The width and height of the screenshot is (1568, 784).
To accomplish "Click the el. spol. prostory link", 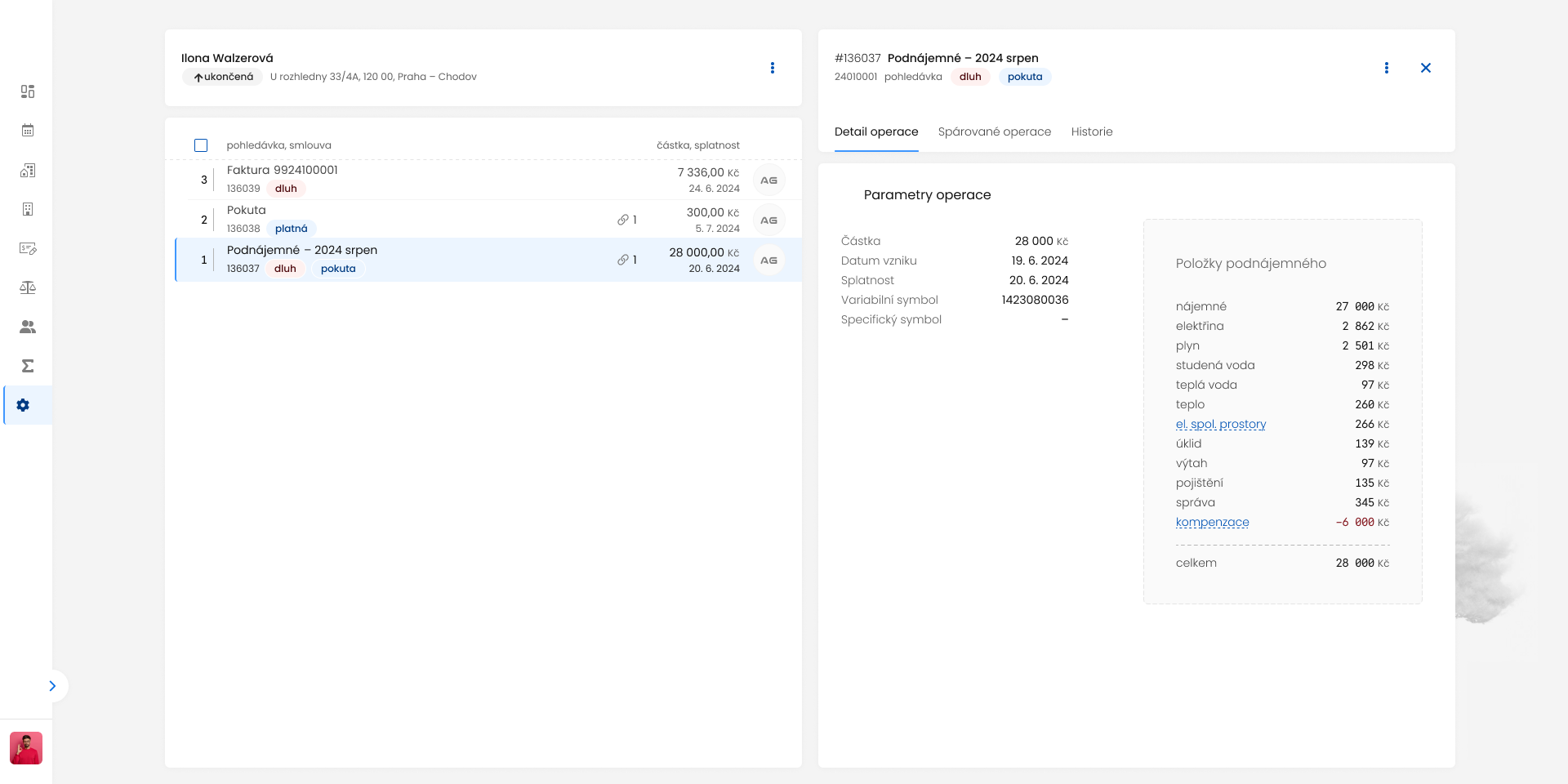I will 1220,424.
